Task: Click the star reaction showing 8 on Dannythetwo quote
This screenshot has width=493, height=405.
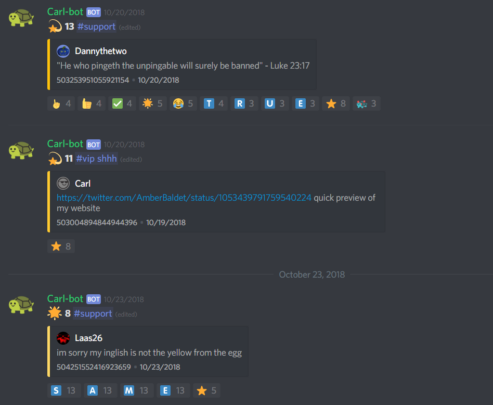Action: [336, 104]
